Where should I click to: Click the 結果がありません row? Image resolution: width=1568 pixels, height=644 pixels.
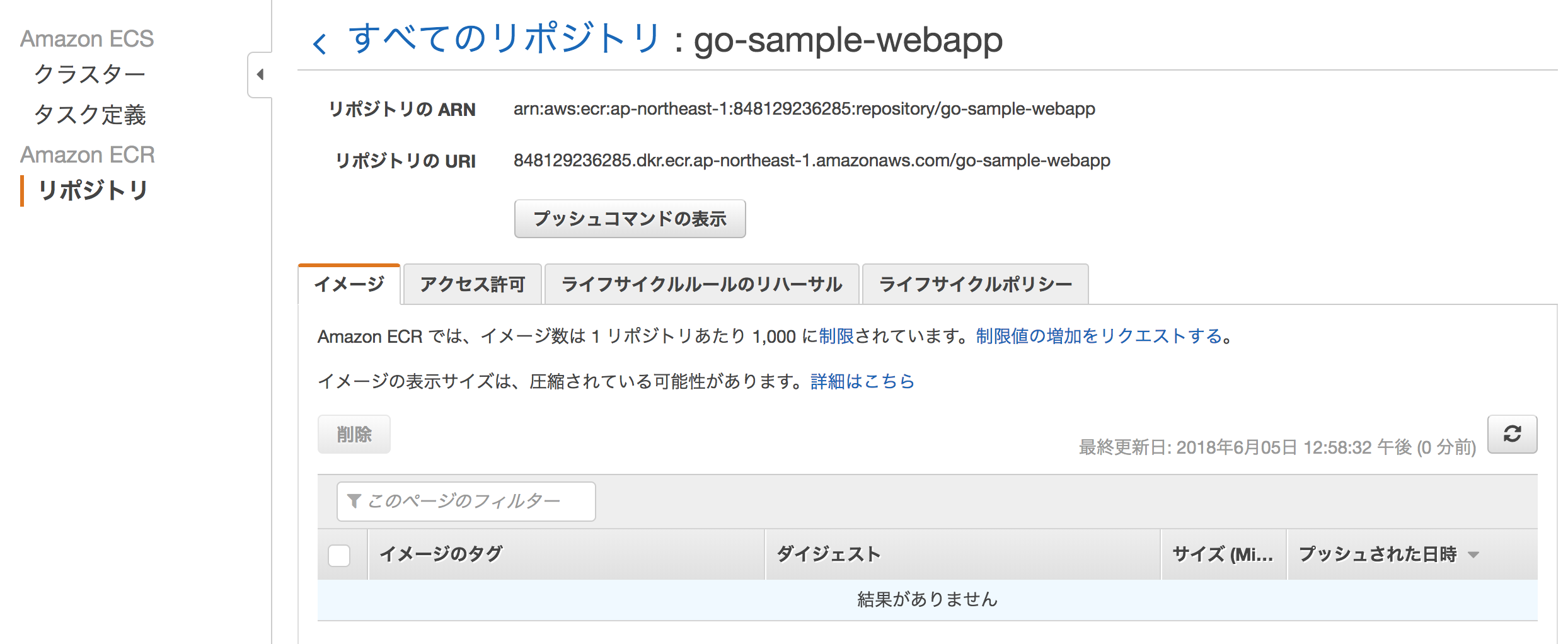point(927,599)
